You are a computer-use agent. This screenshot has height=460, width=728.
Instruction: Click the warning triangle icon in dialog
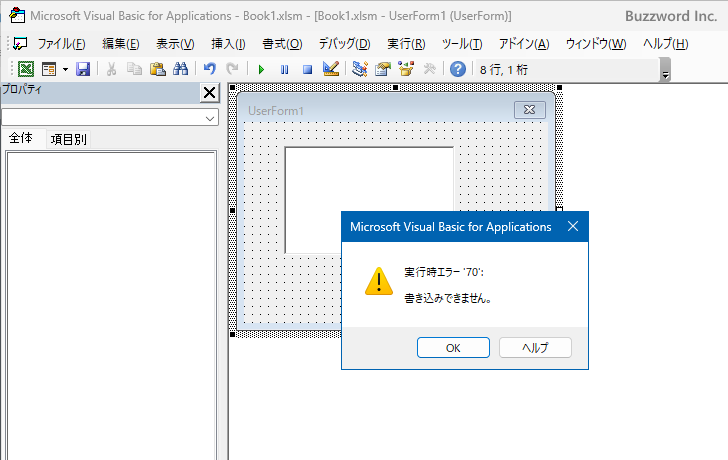(379, 281)
